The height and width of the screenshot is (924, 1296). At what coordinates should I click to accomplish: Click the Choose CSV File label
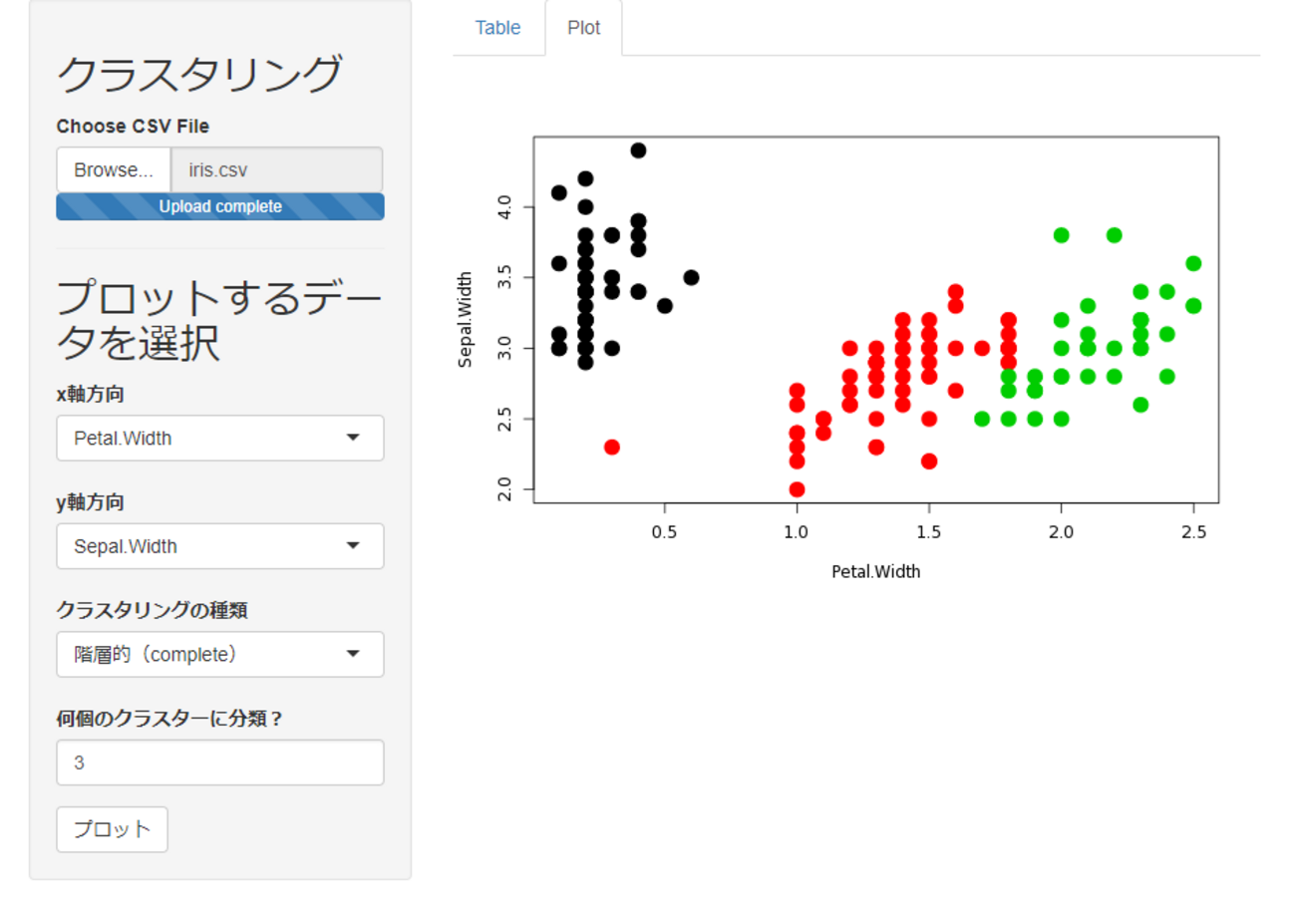133,127
